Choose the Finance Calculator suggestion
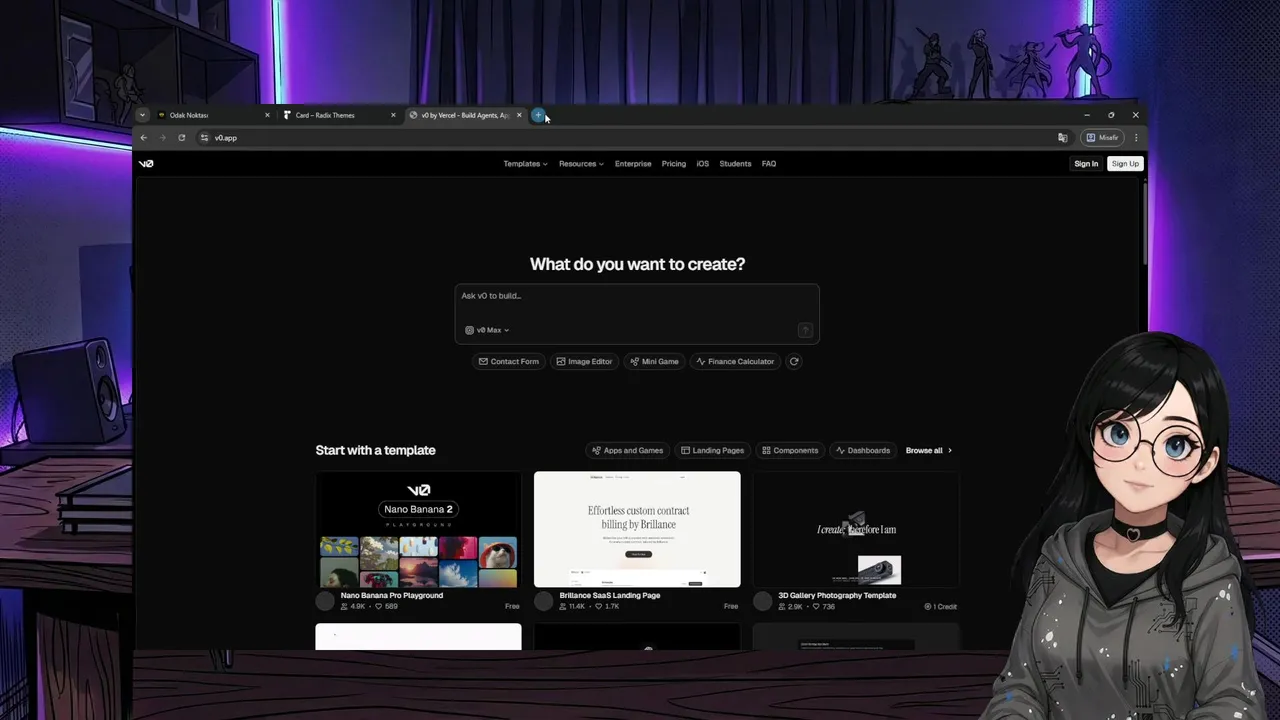This screenshot has height=720, width=1280. point(735,361)
